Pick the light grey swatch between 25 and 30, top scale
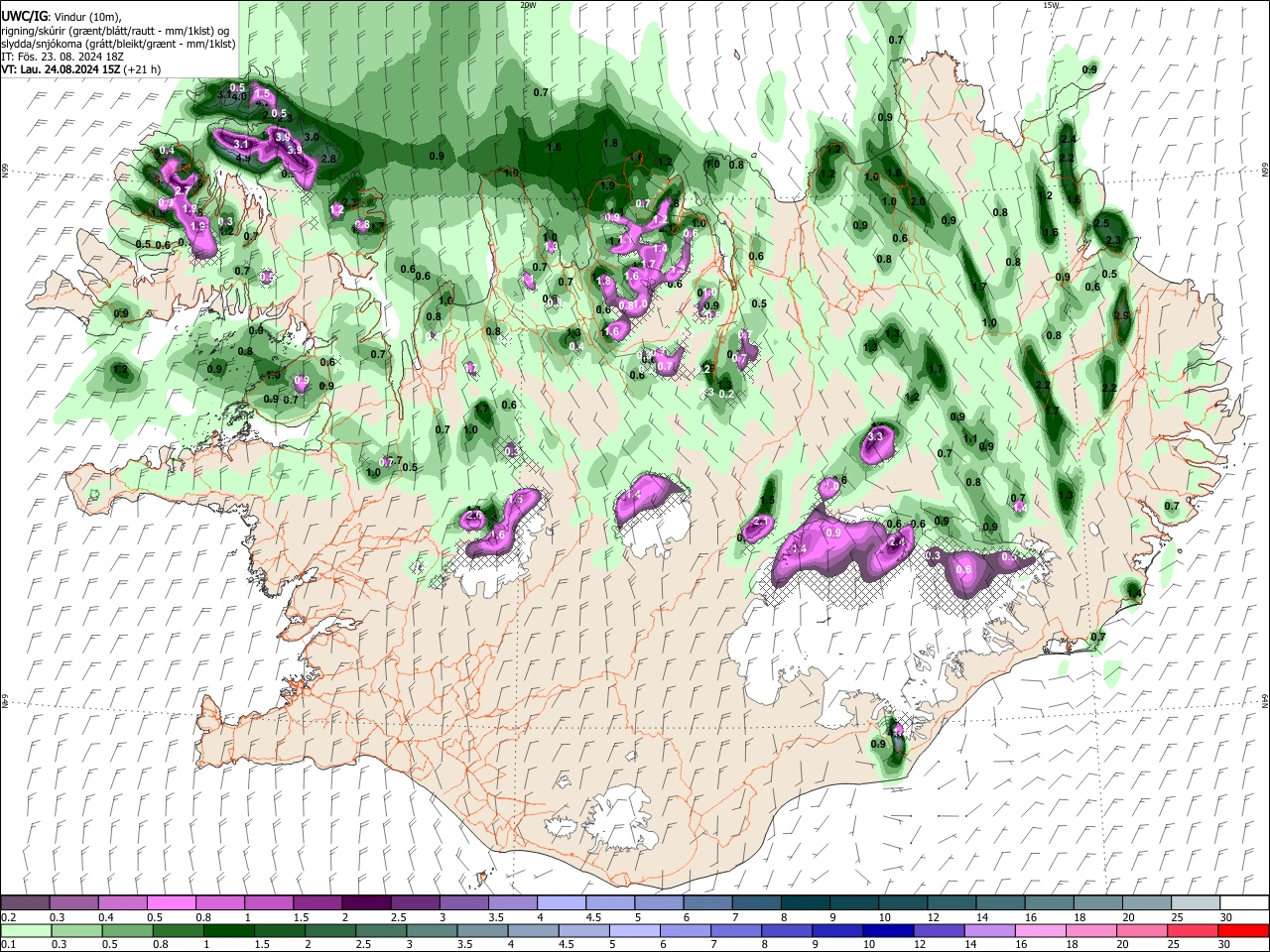This screenshot has height=952, width=1270. [1196, 903]
